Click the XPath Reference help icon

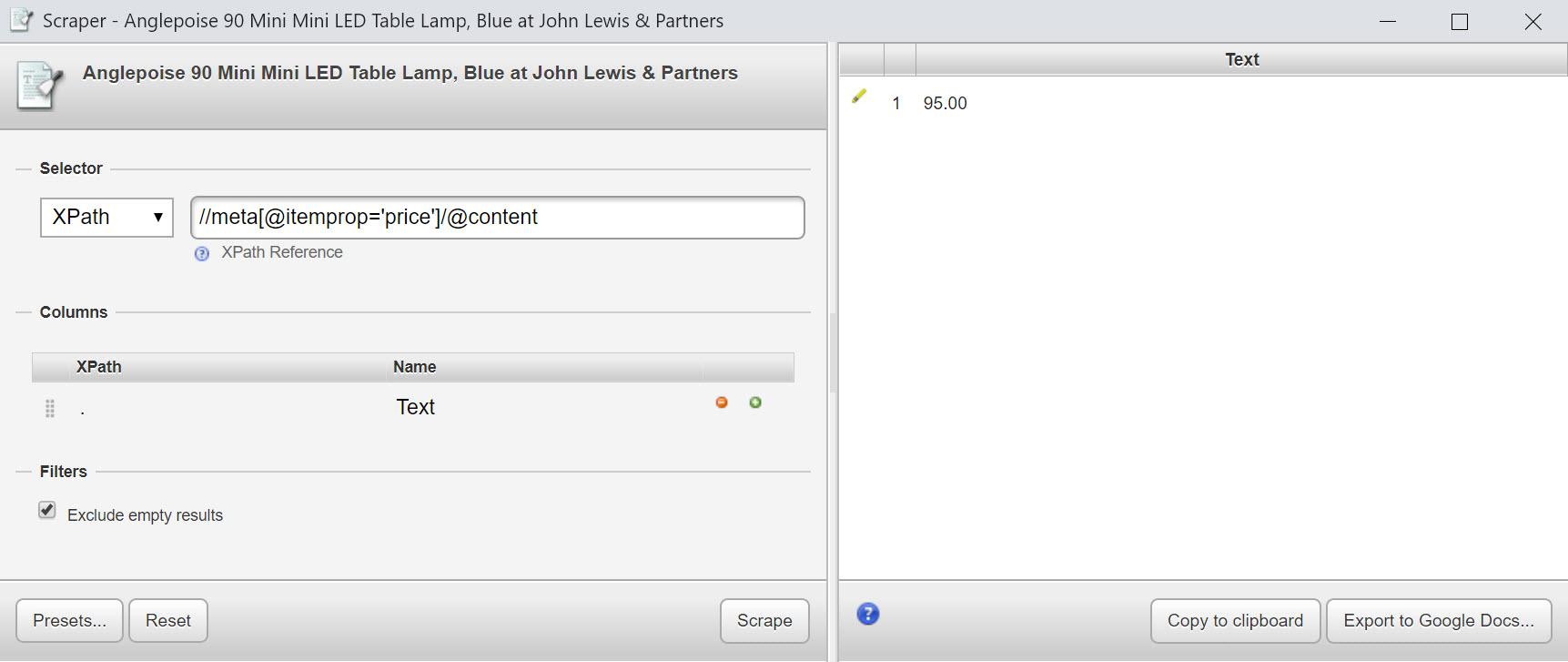[x=202, y=254]
